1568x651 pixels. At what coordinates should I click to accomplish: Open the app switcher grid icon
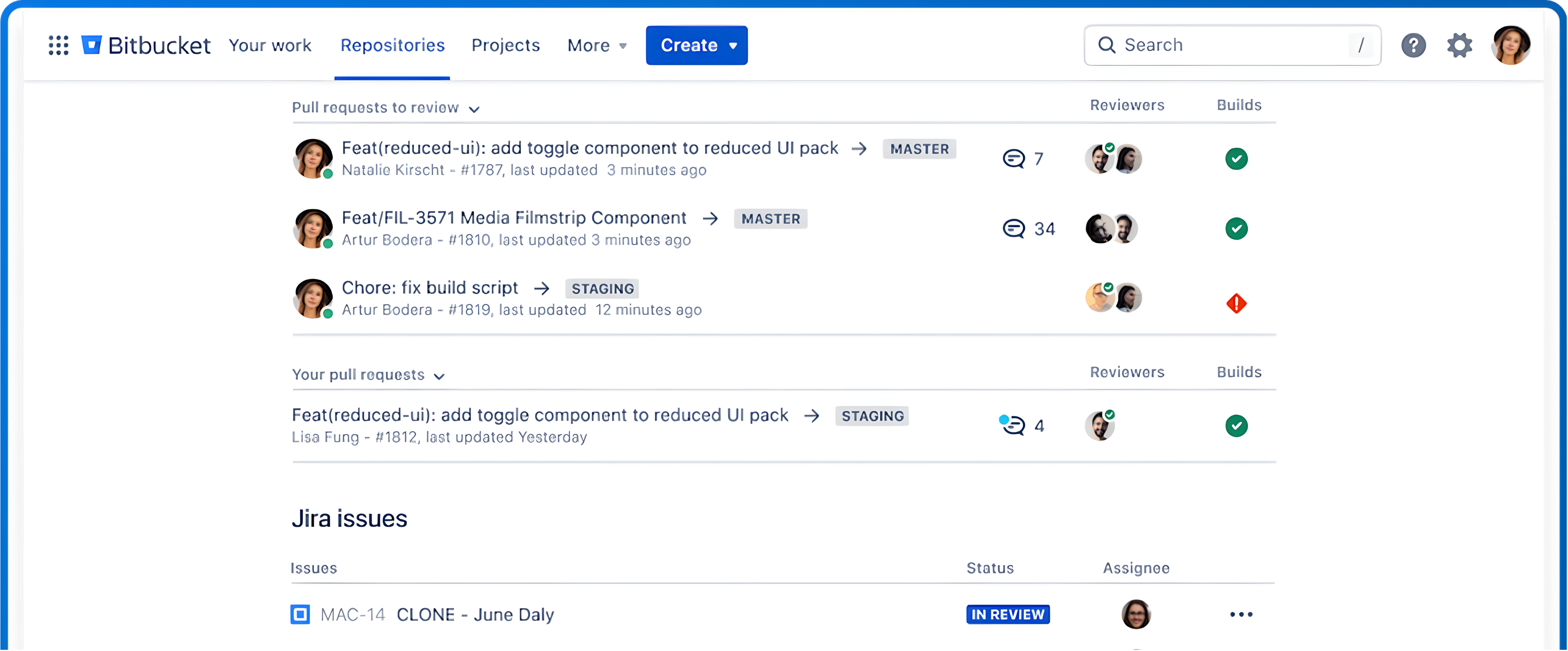(58, 46)
